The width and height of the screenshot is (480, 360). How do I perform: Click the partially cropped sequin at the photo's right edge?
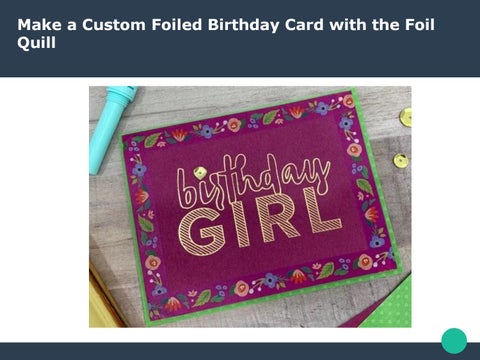(x=406, y=117)
